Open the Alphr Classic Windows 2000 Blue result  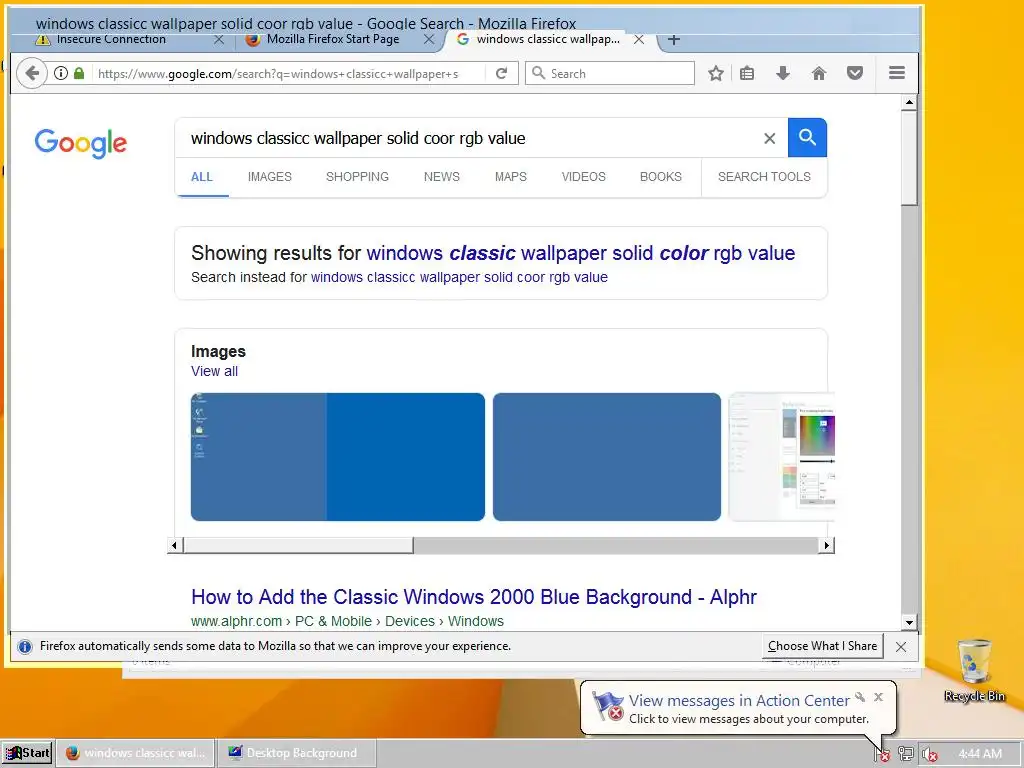click(x=473, y=597)
